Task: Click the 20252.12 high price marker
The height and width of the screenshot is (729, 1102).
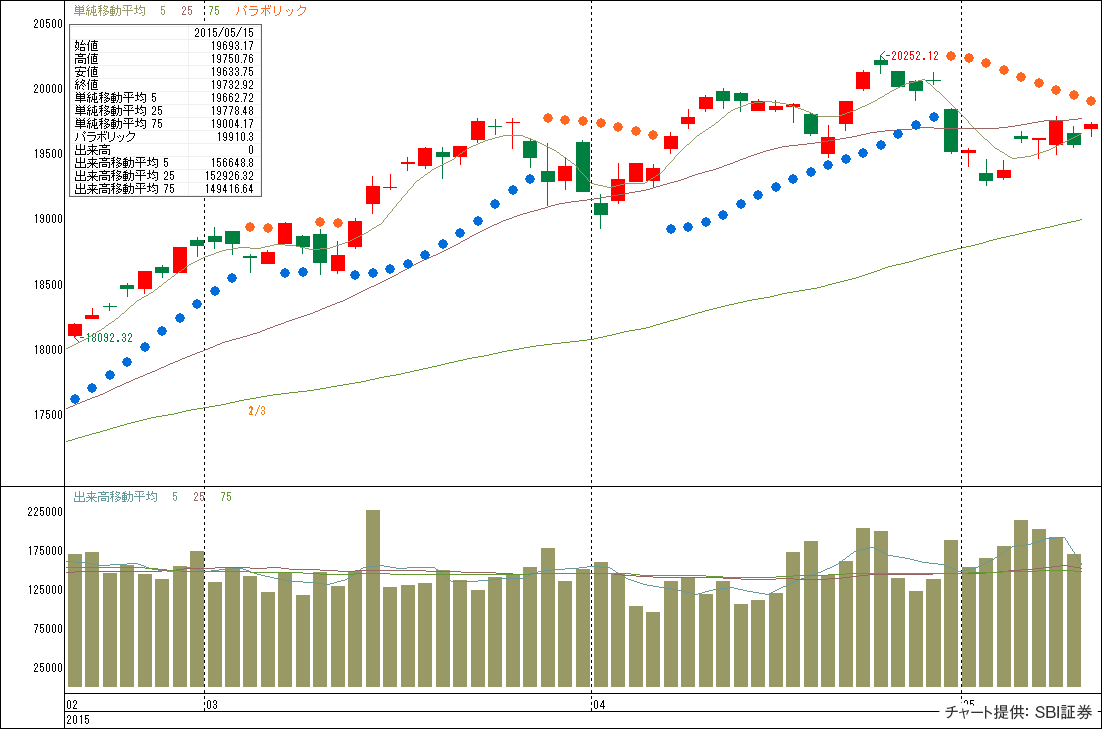Action: point(913,56)
